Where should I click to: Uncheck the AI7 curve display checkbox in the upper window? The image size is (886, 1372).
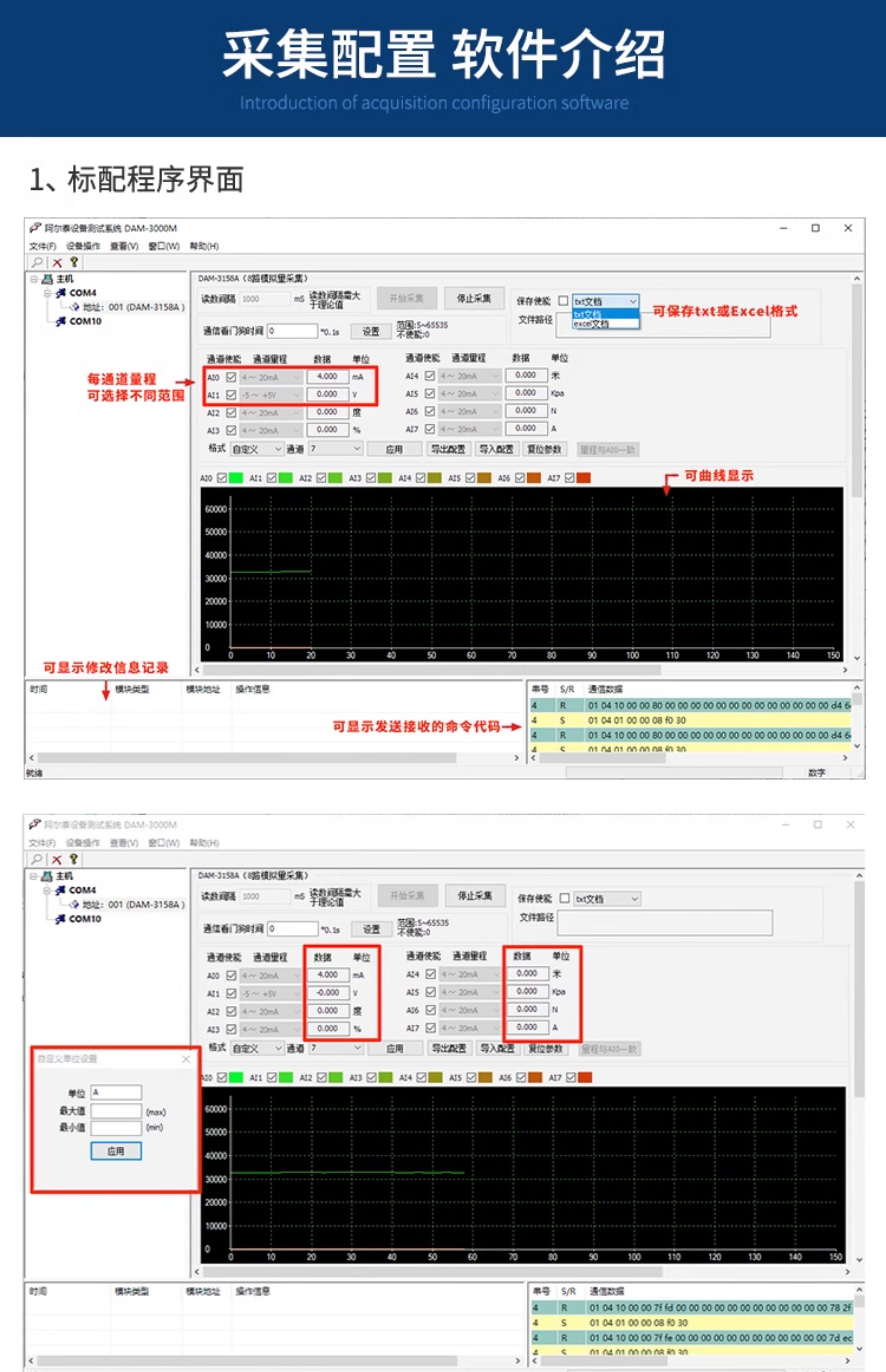click(x=569, y=478)
